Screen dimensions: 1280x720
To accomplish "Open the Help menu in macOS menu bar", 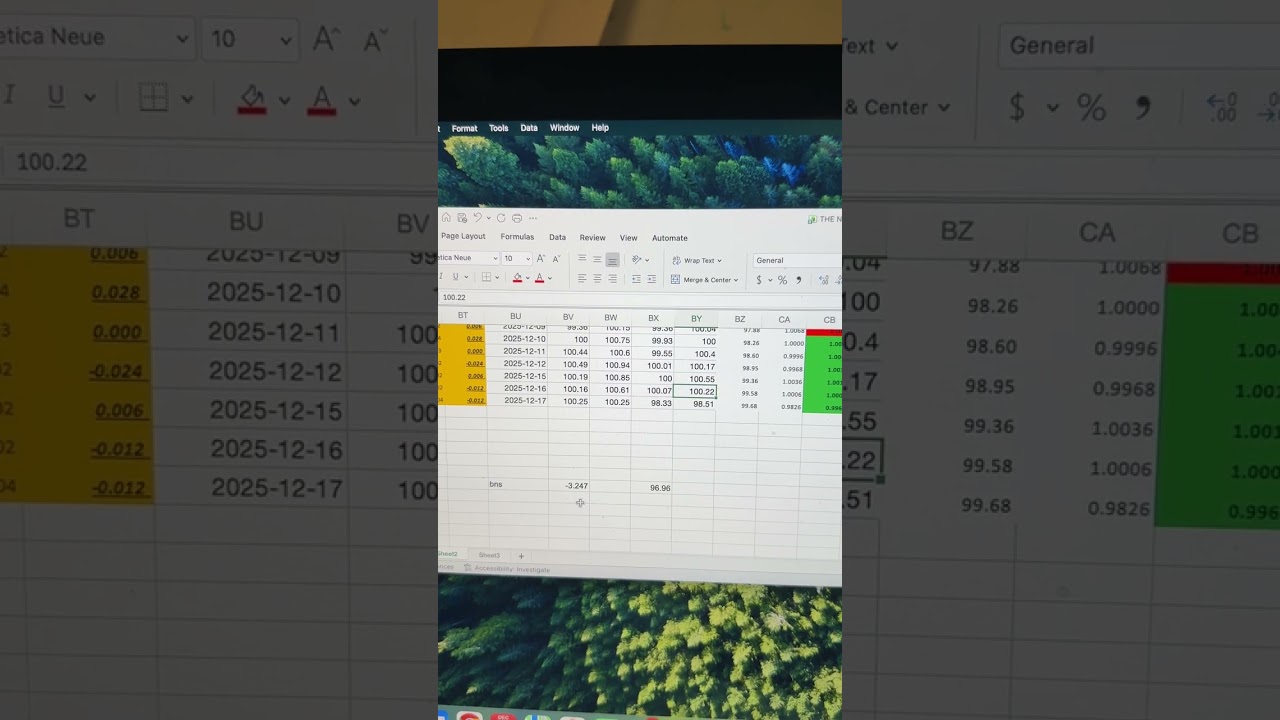I will [x=600, y=128].
